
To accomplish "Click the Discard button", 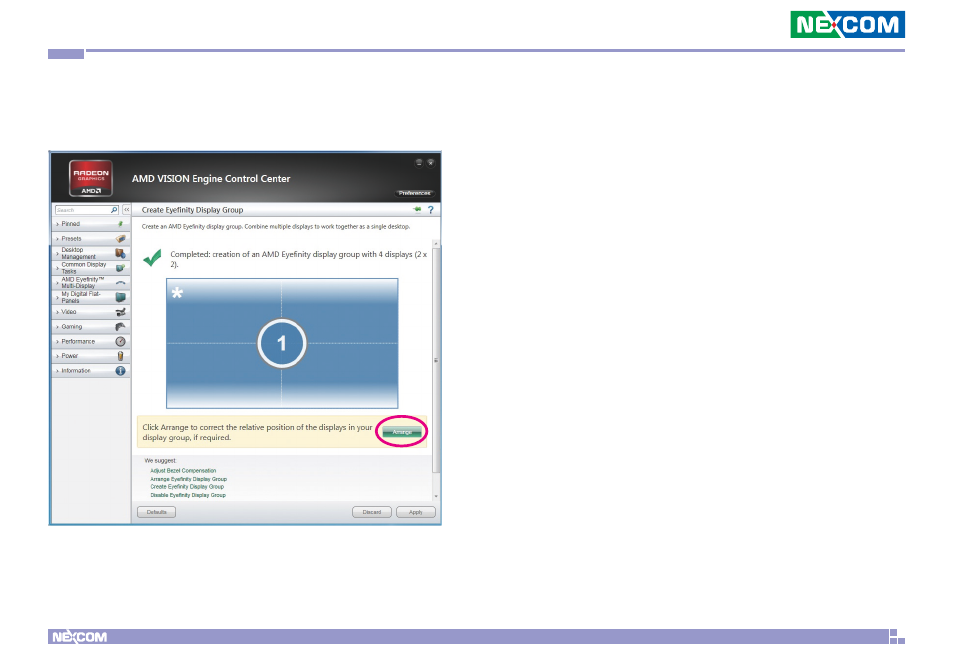I will [372, 512].
